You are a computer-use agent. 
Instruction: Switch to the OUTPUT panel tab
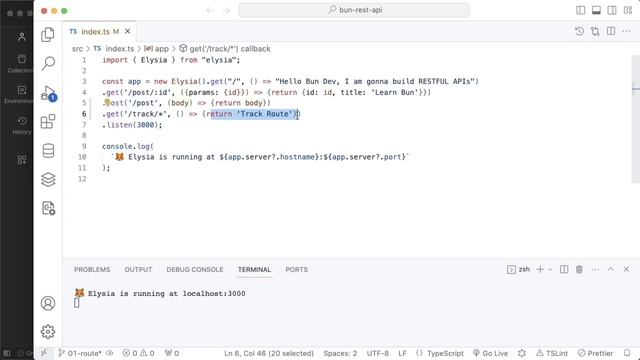point(138,269)
